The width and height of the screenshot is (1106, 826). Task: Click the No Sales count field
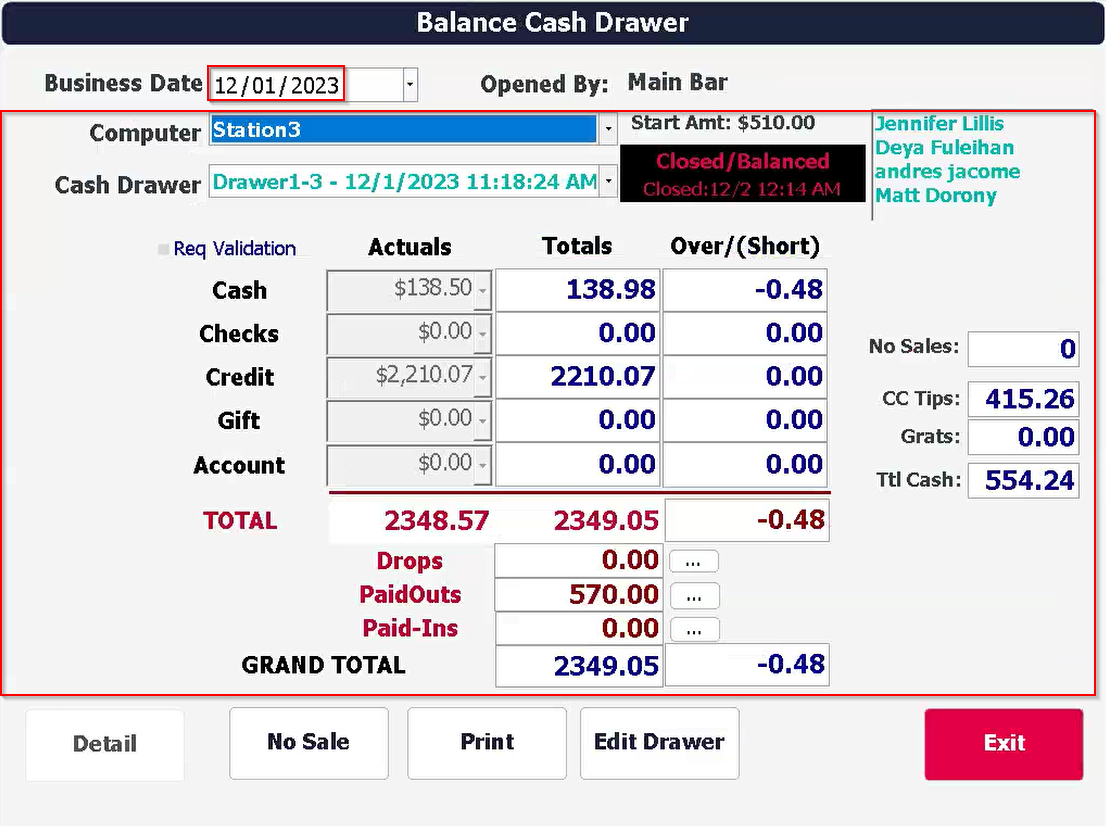tap(1023, 349)
